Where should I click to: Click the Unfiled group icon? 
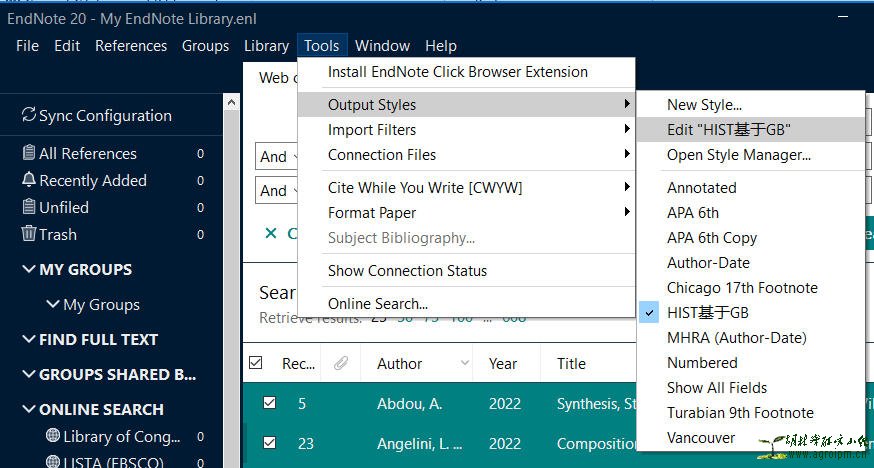[x=28, y=207]
